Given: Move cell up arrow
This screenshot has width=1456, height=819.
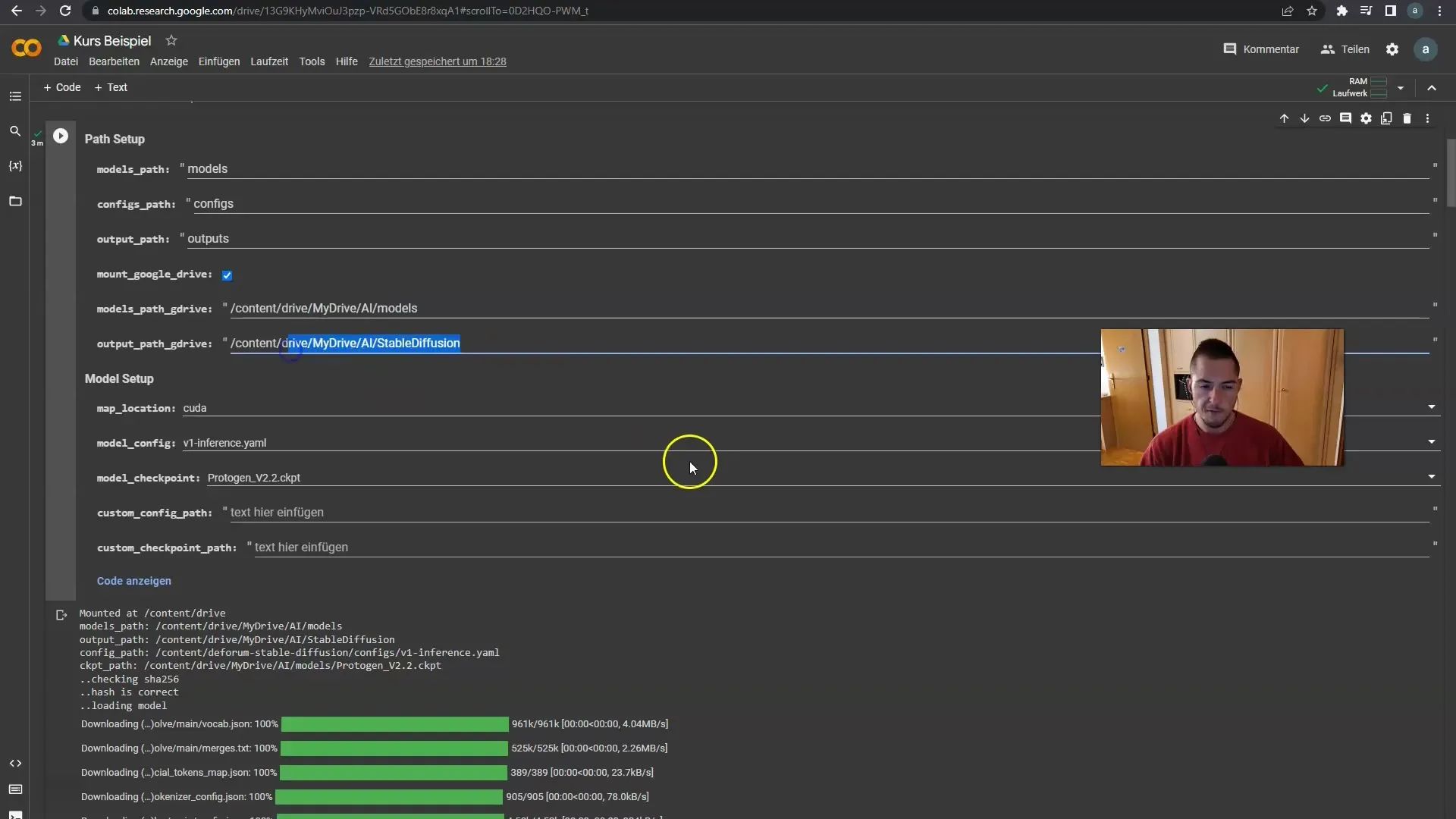Looking at the screenshot, I should [x=1284, y=118].
